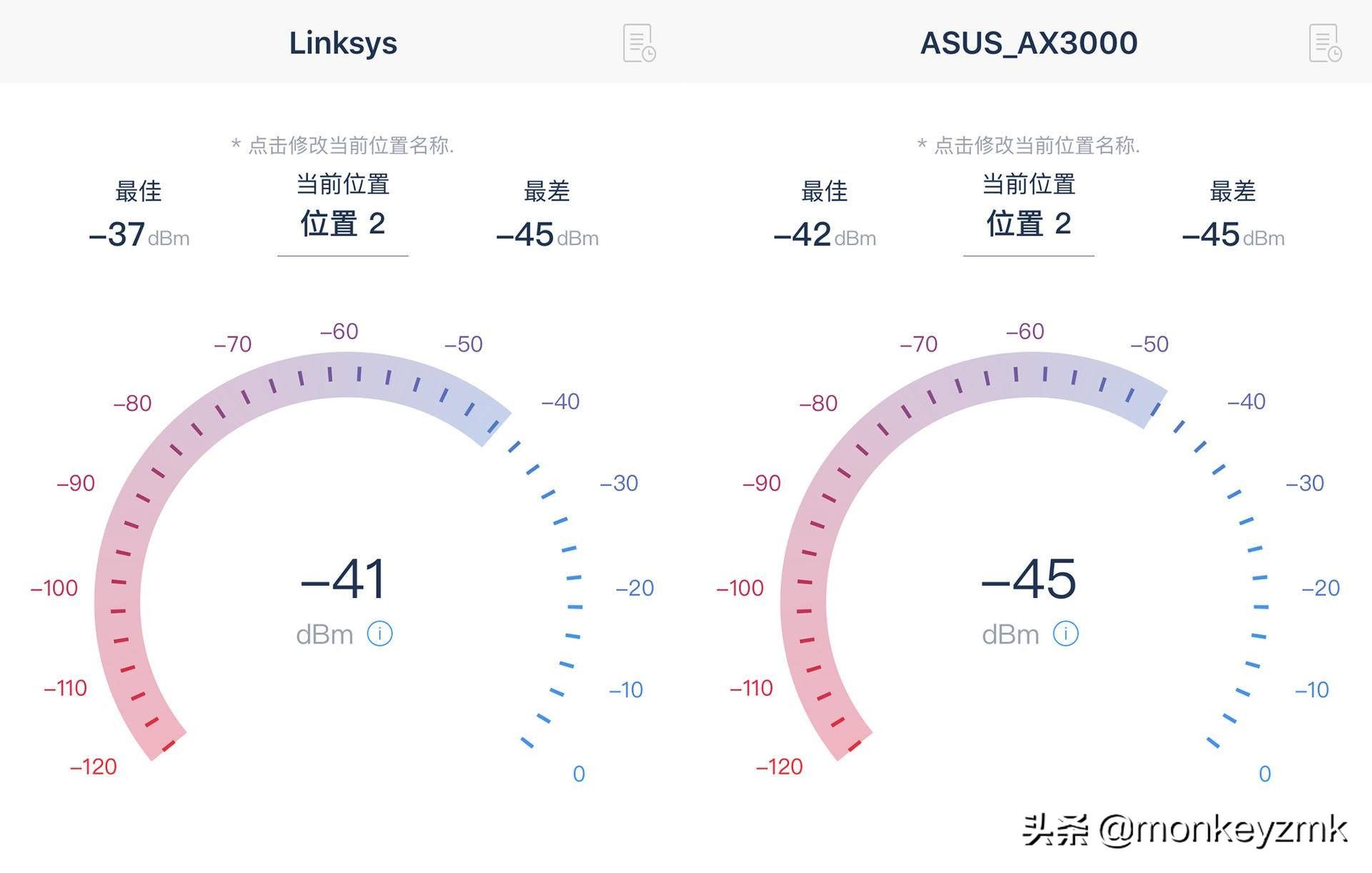Select the Linksys network title

click(343, 43)
